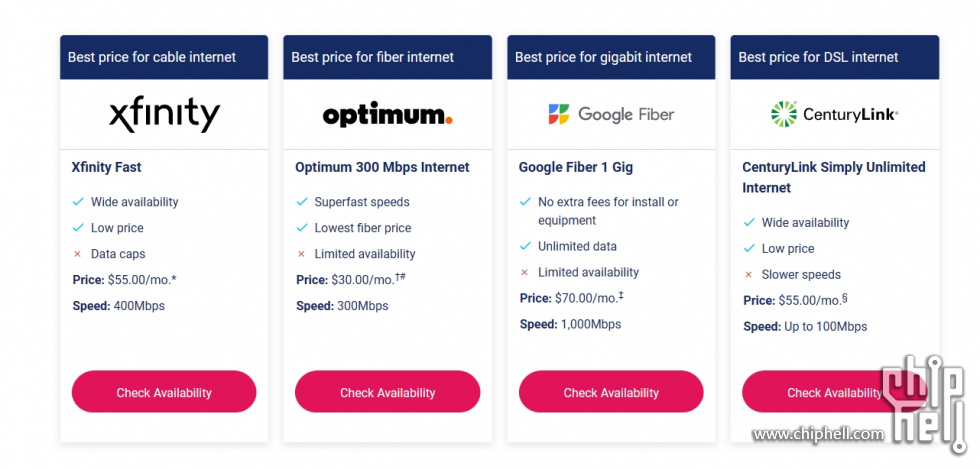This screenshot has width=980, height=469.
Task: Select the Best price for DSL internet header
Action: (x=834, y=57)
